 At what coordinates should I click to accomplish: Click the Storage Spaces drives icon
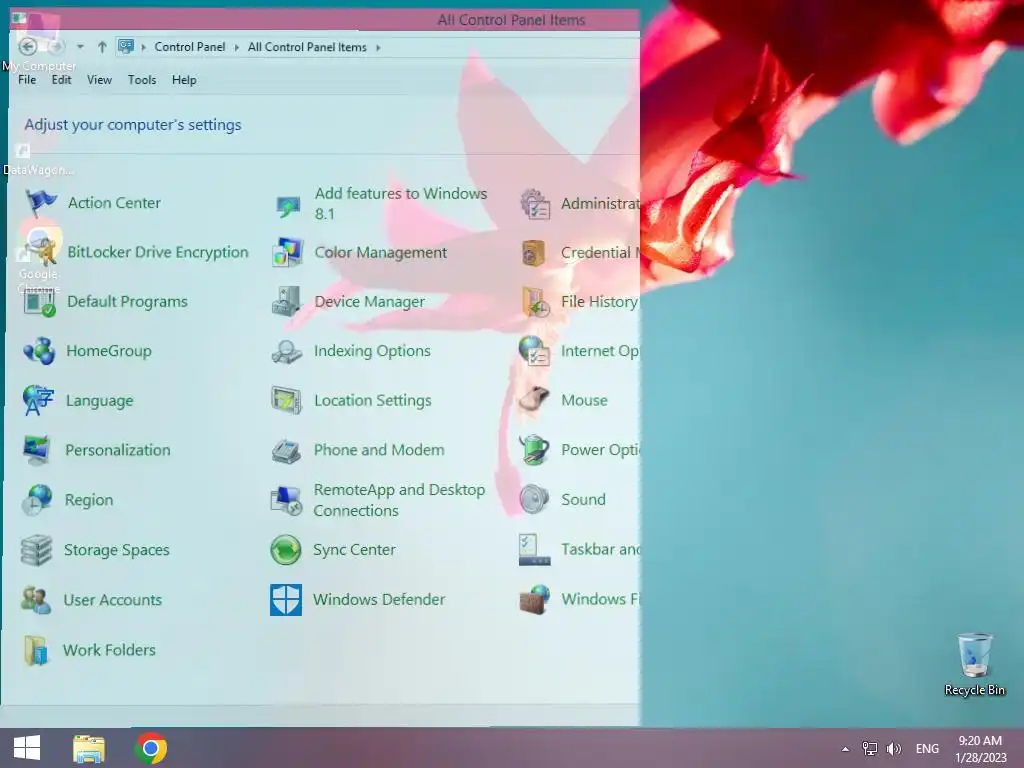coord(36,550)
